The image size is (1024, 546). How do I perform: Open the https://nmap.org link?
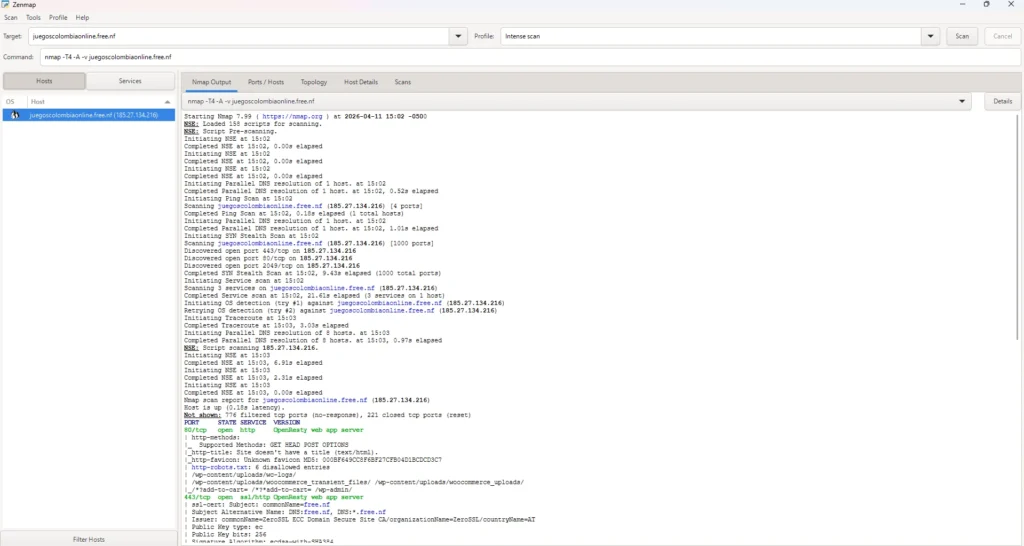coord(293,116)
